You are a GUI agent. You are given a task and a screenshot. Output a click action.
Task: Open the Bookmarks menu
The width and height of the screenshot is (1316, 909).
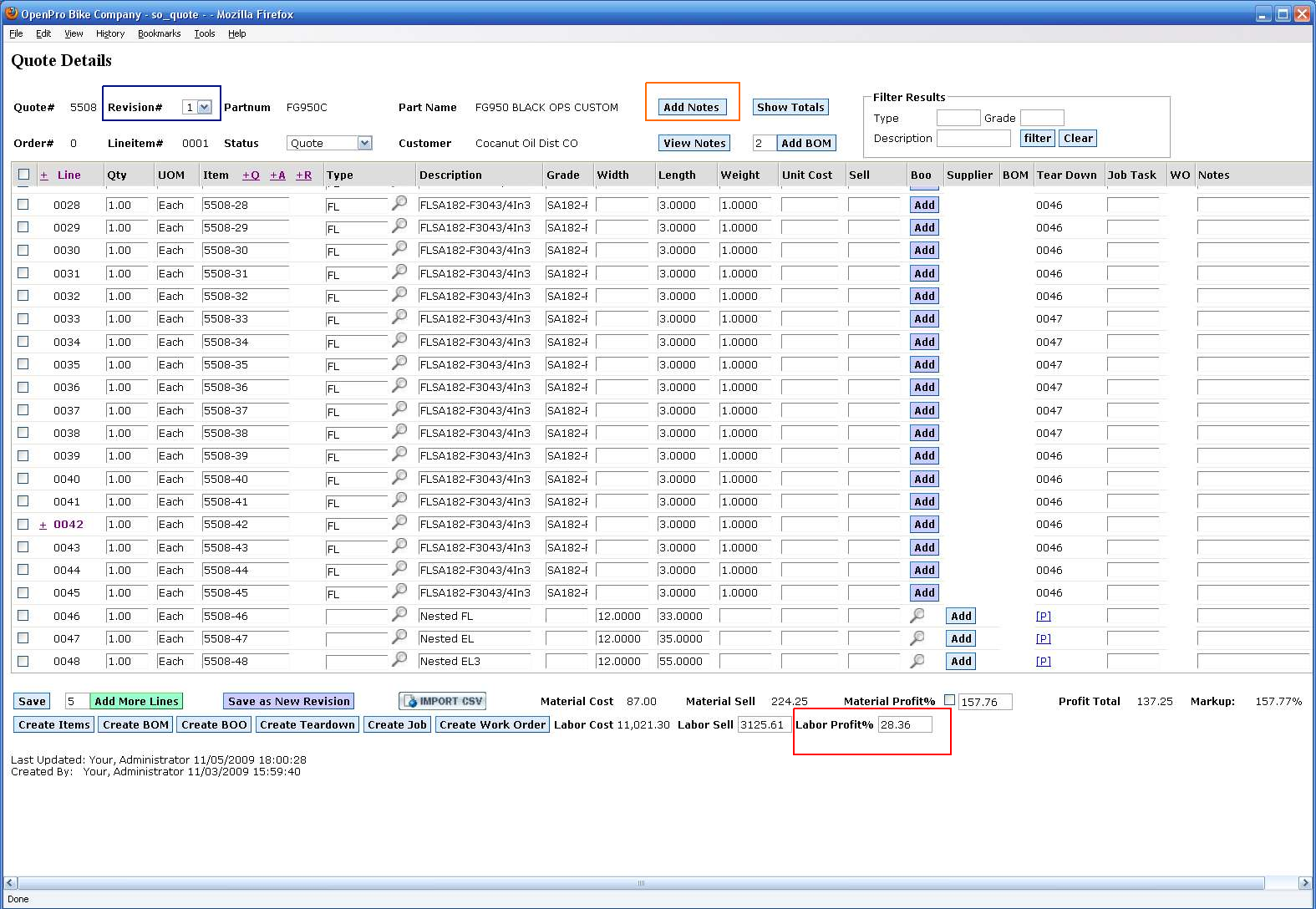(159, 33)
